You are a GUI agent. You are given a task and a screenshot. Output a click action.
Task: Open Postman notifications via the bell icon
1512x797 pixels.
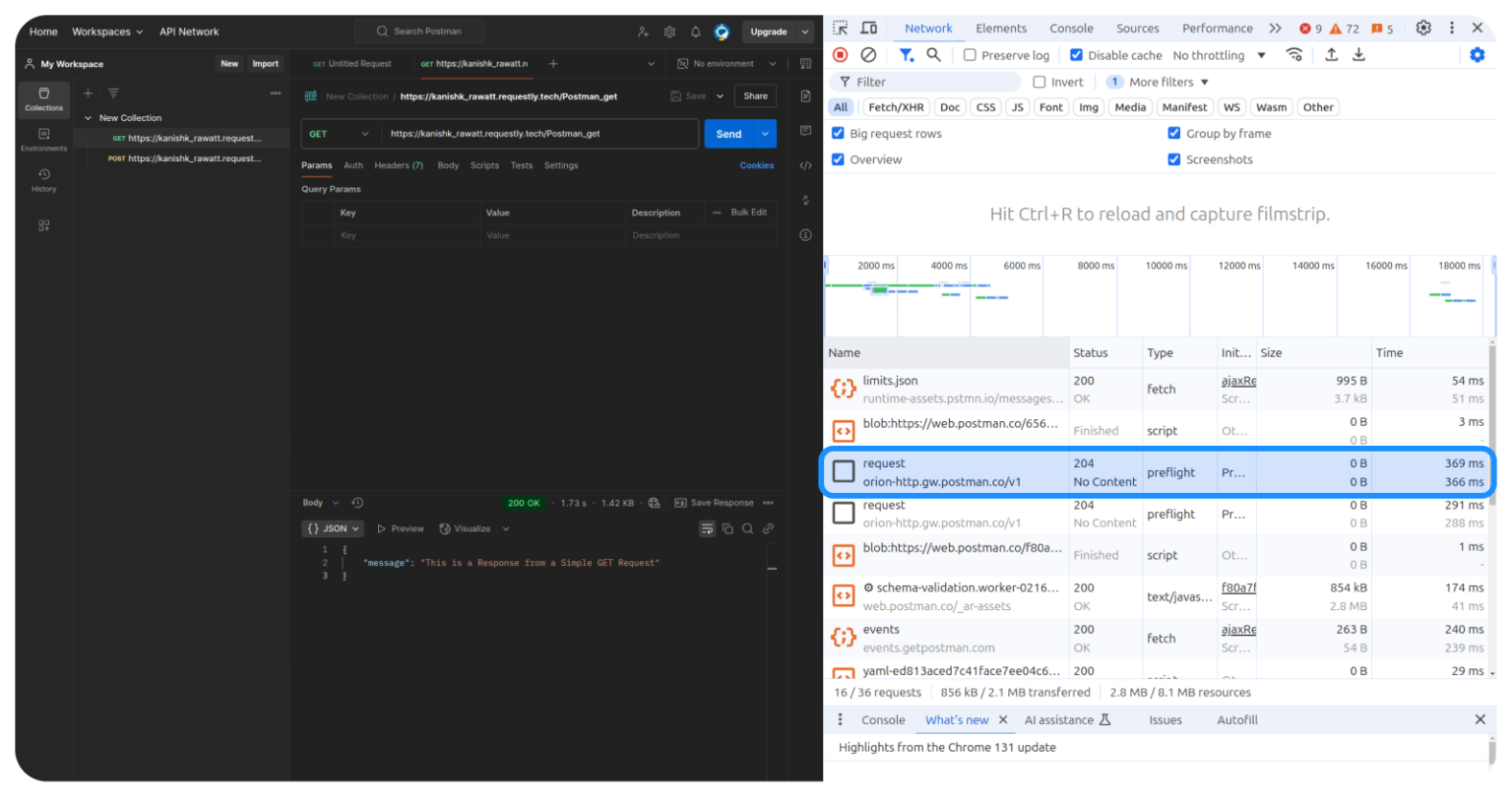[x=695, y=31]
